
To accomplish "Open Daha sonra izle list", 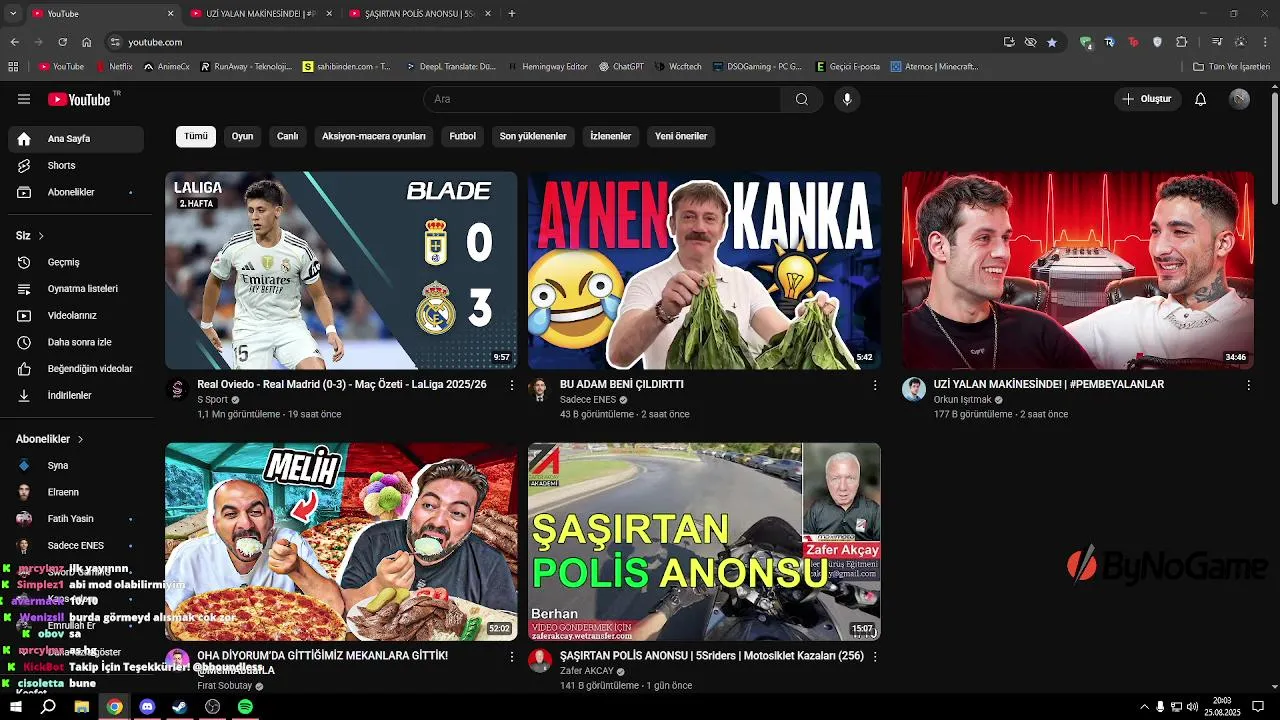I will 76,342.
